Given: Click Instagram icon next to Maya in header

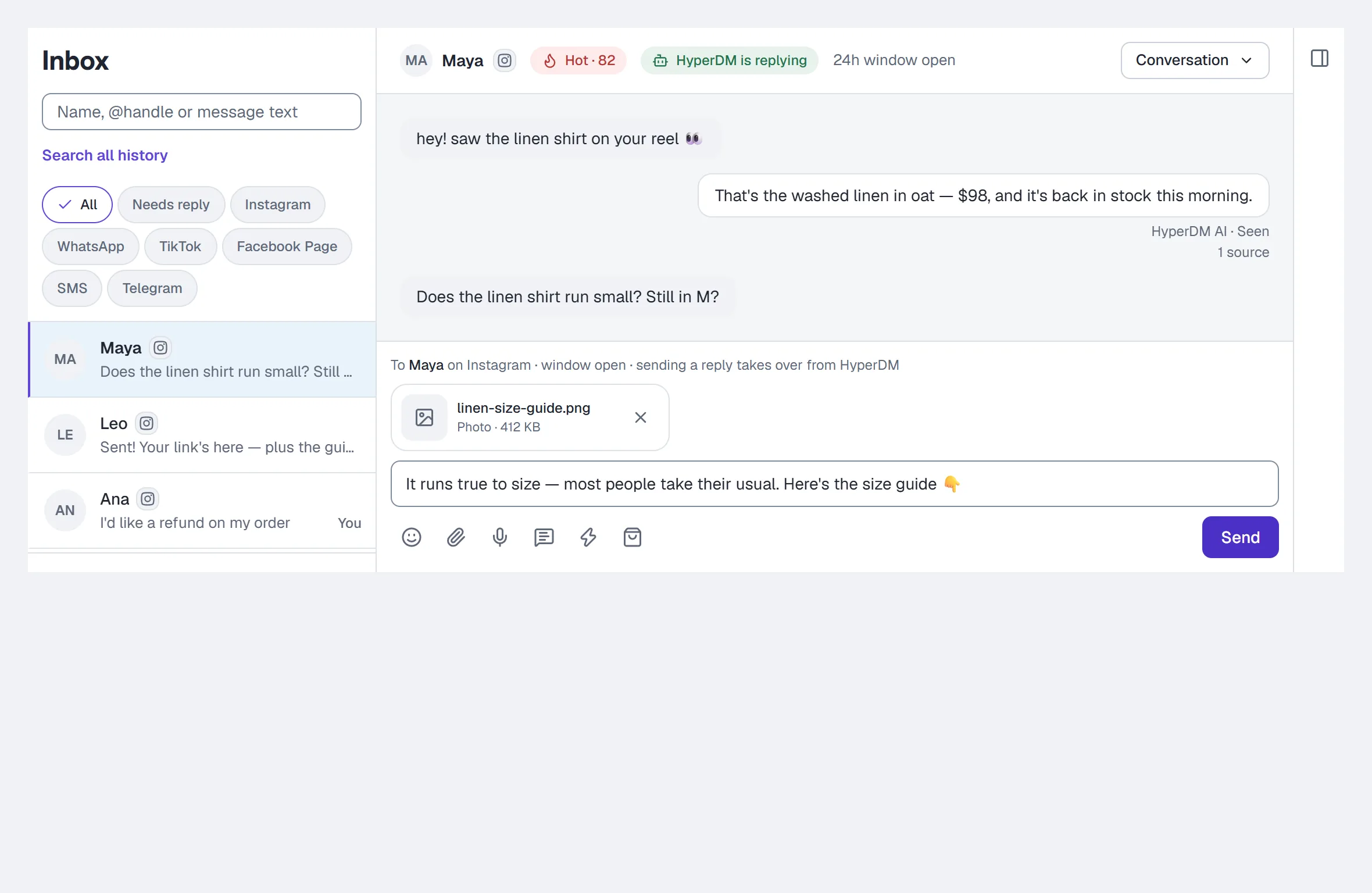Looking at the screenshot, I should click(505, 60).
